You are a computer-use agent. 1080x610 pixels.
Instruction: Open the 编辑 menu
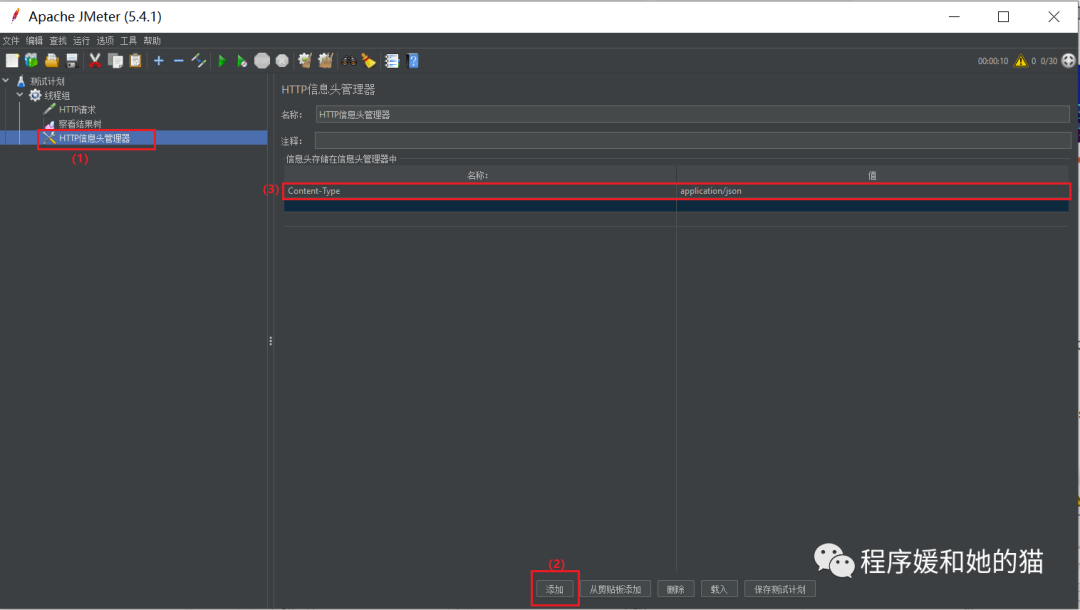click(x=34, y=41)
